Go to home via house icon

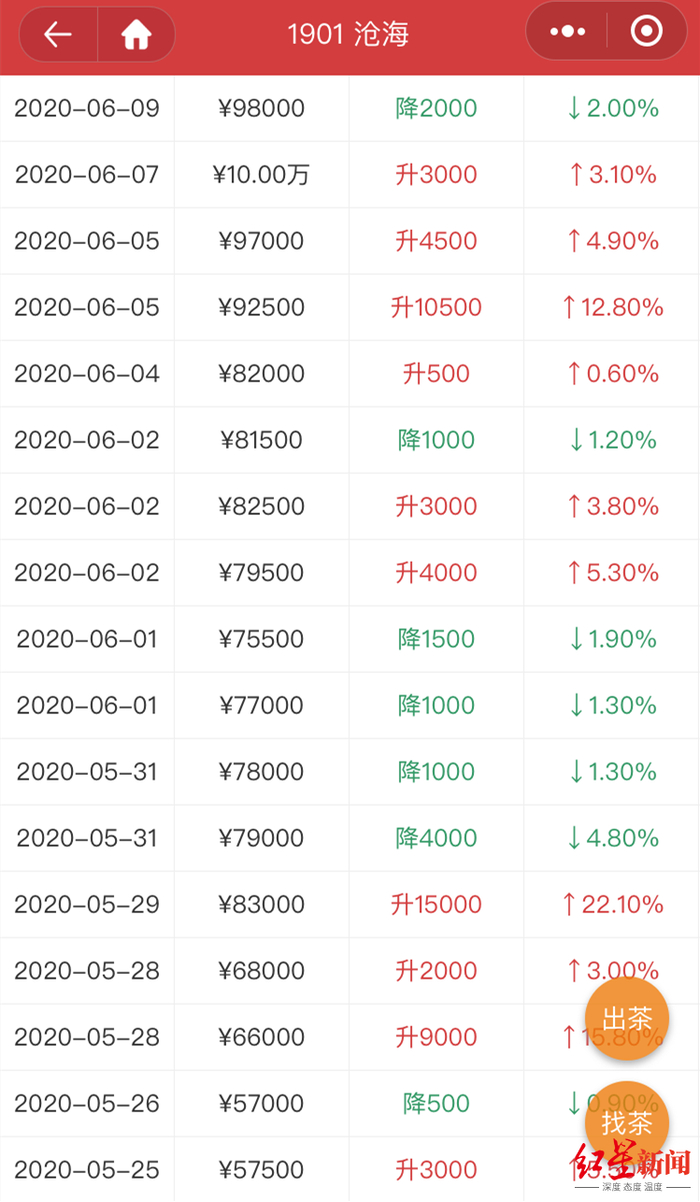click(136, 35)
